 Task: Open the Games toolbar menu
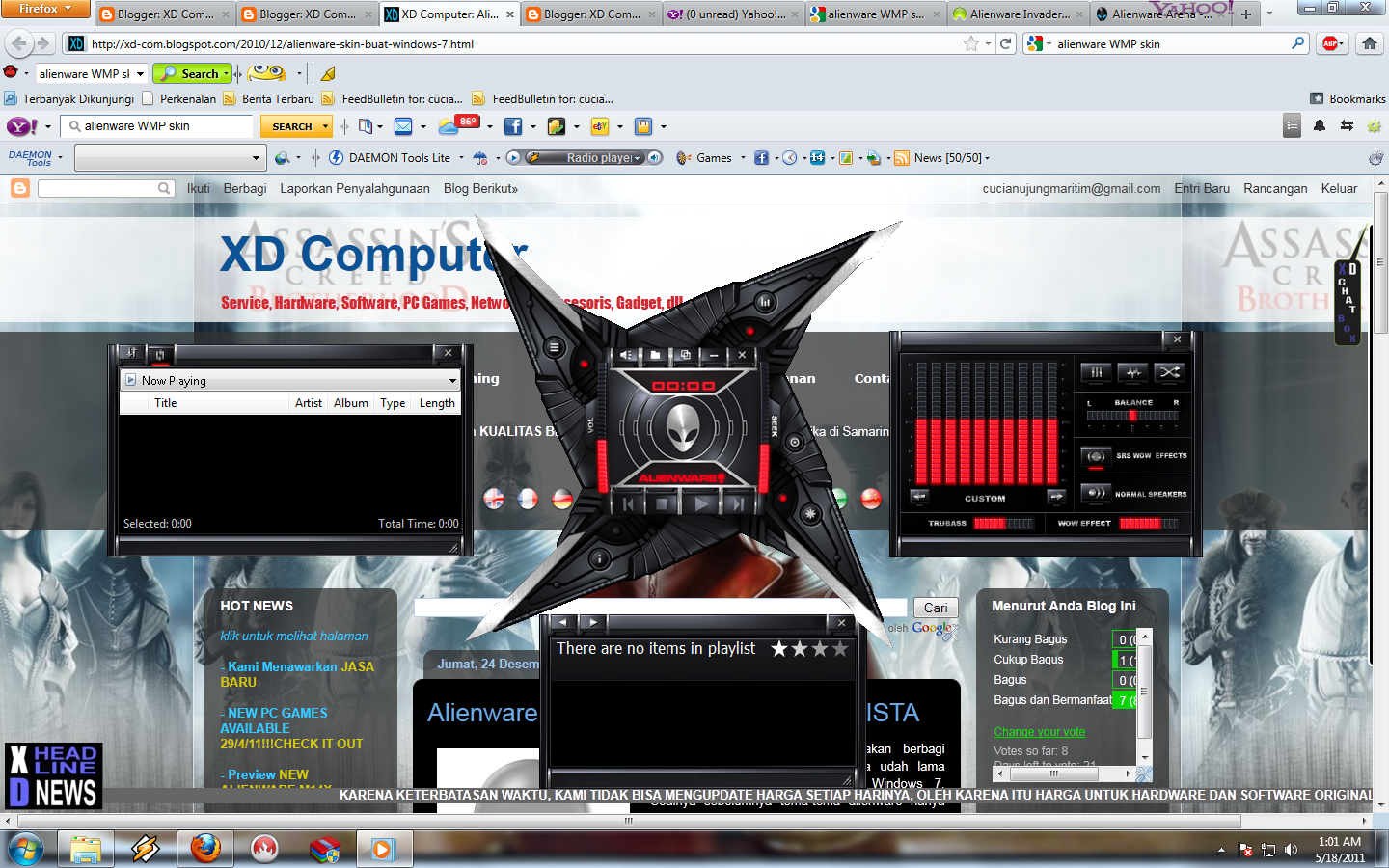click(x=710, y=158)
